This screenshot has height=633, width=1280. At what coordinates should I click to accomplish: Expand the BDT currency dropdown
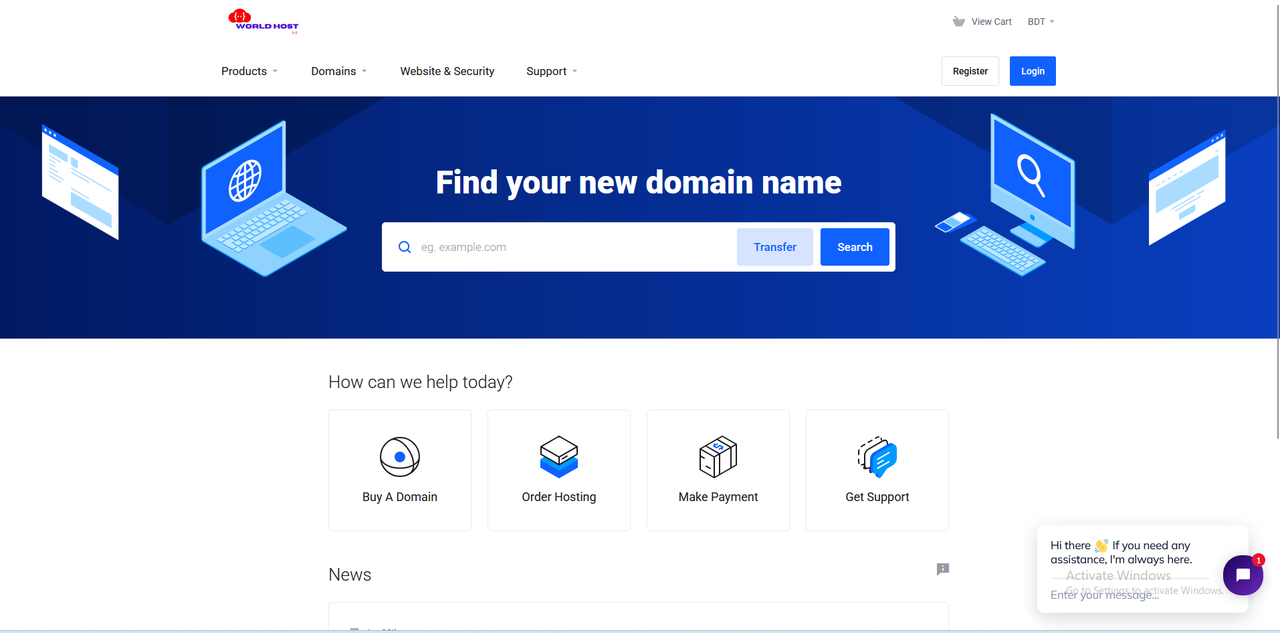(1041, 21)
